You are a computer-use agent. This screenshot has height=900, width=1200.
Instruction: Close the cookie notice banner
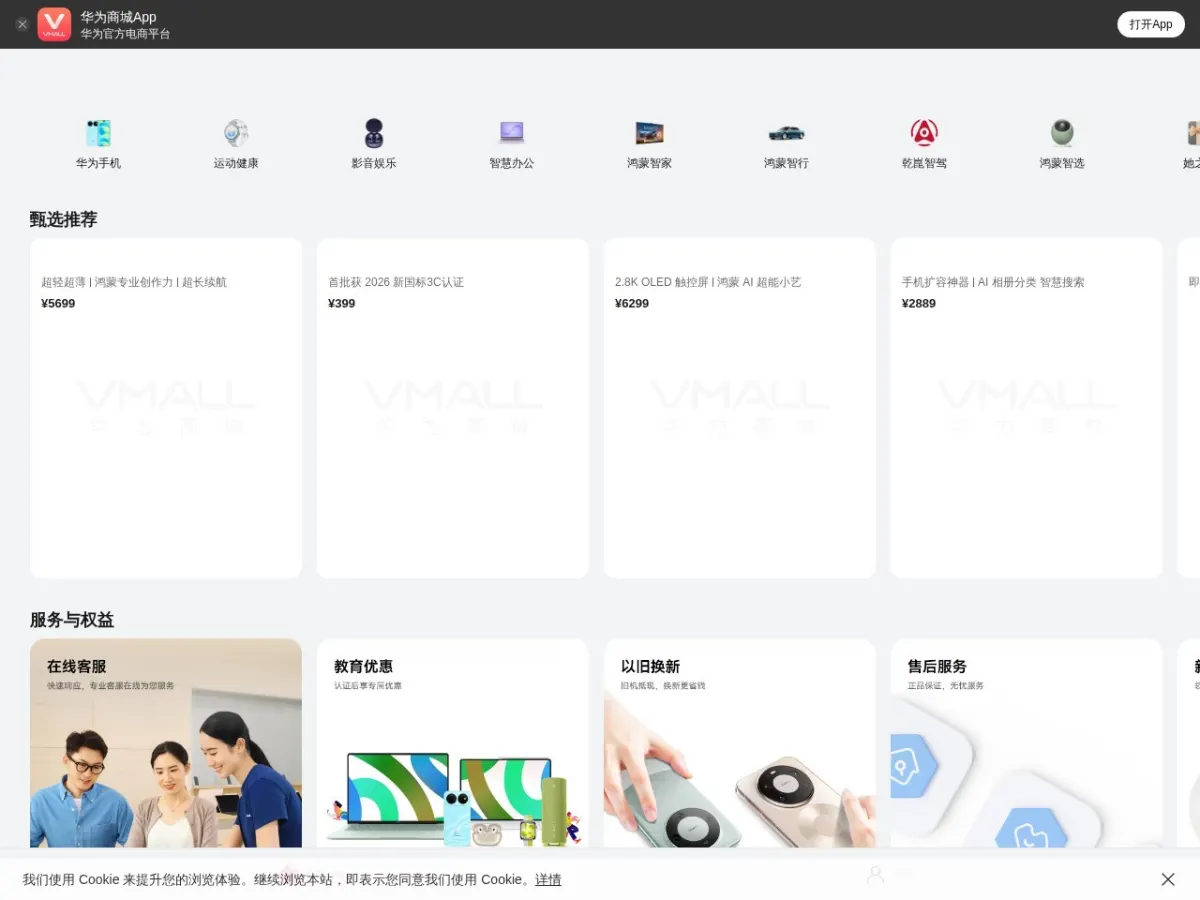point(1168,879)
